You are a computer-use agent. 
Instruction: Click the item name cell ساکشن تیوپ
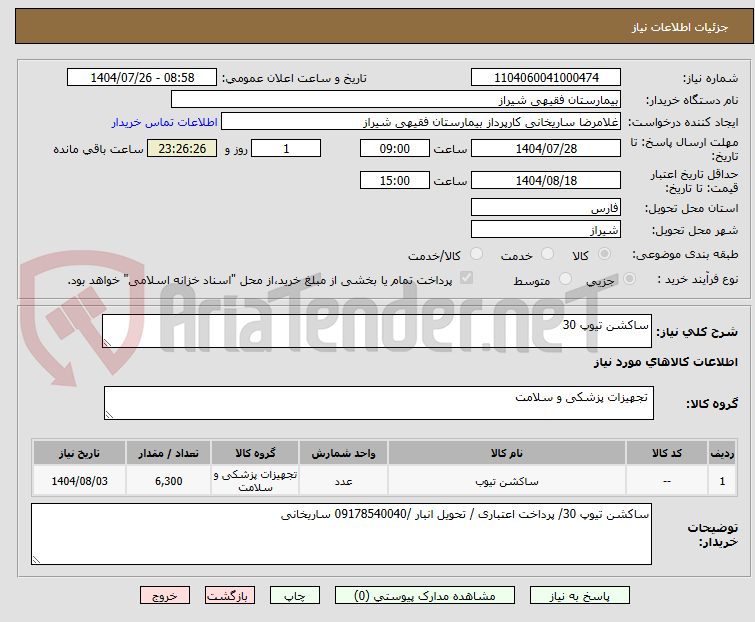(x=507, y=481)
